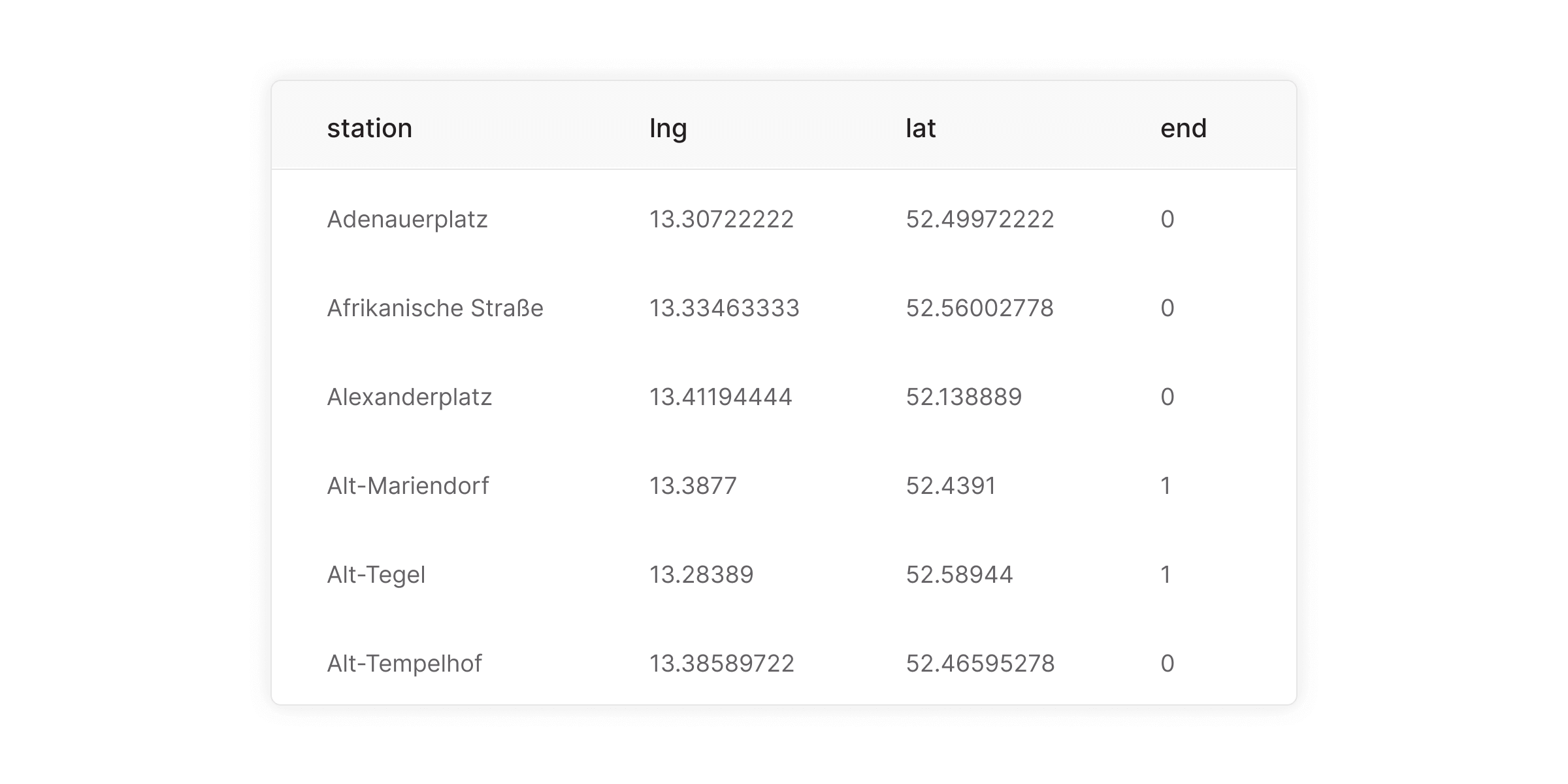Select the Afrikanische Straße station name
The height and width of the screenshot is (784, 1568).
(x=434, y=308)
